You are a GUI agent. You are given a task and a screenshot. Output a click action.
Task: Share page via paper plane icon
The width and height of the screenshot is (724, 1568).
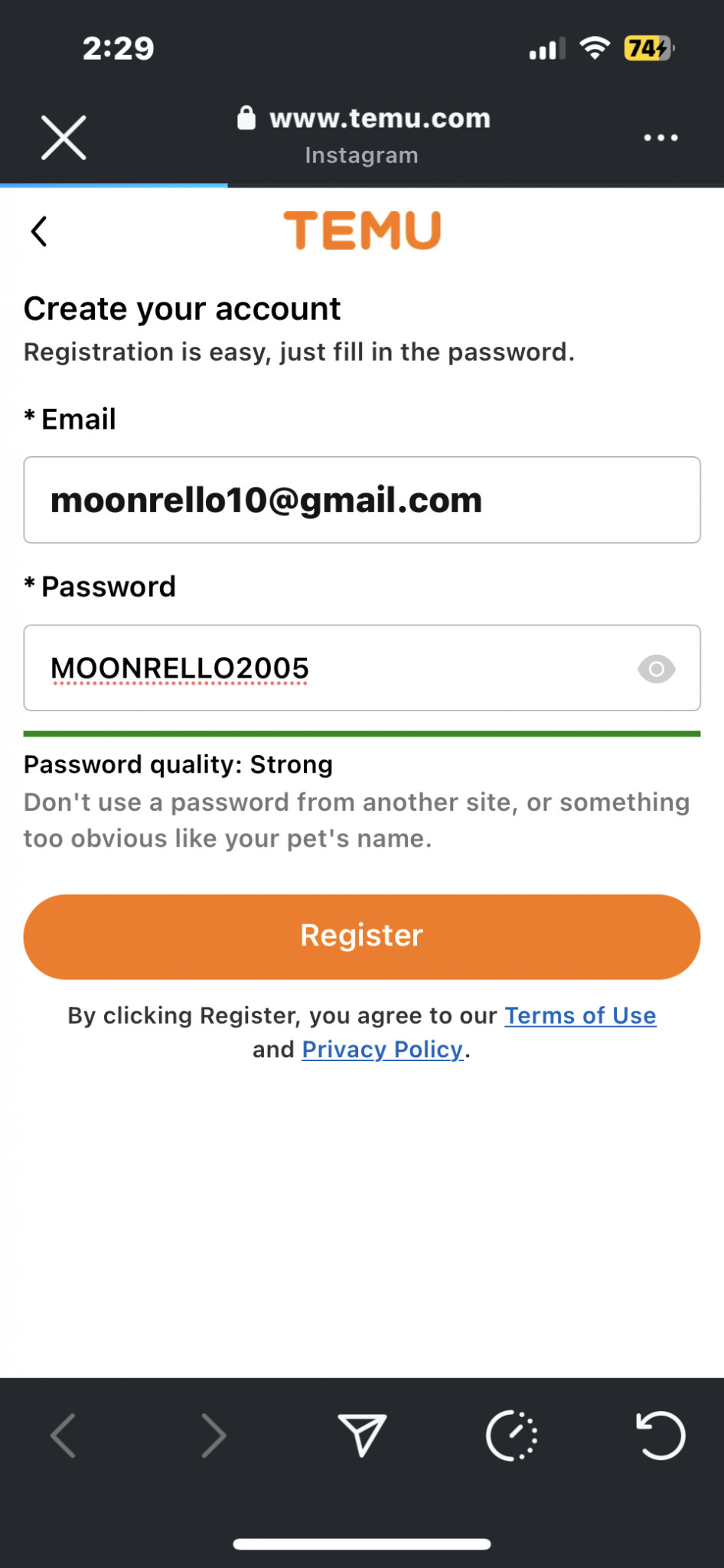(x=362, y=1436)
